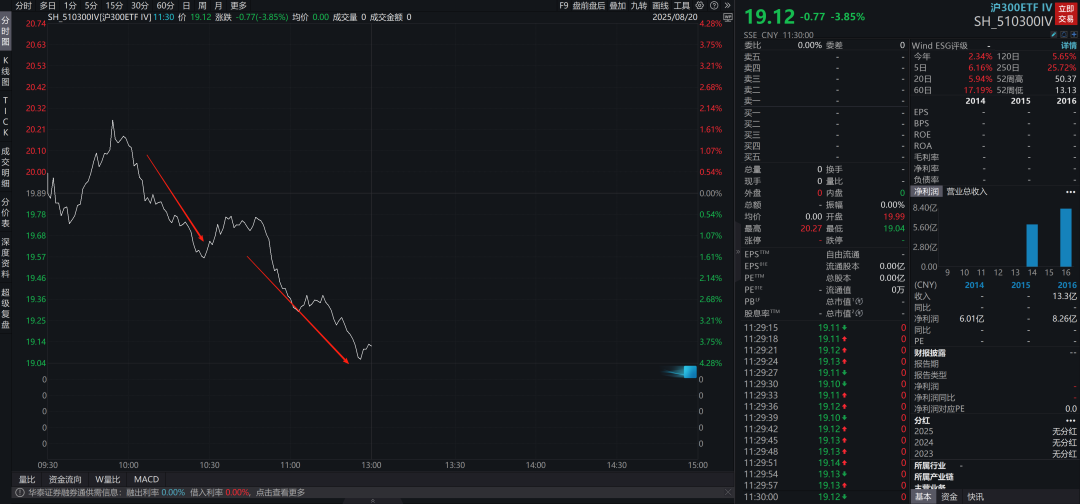The width and height of the screenshot is (1080, 504).
Task: Open chart settings gear icon
Action: click(700, 5)
